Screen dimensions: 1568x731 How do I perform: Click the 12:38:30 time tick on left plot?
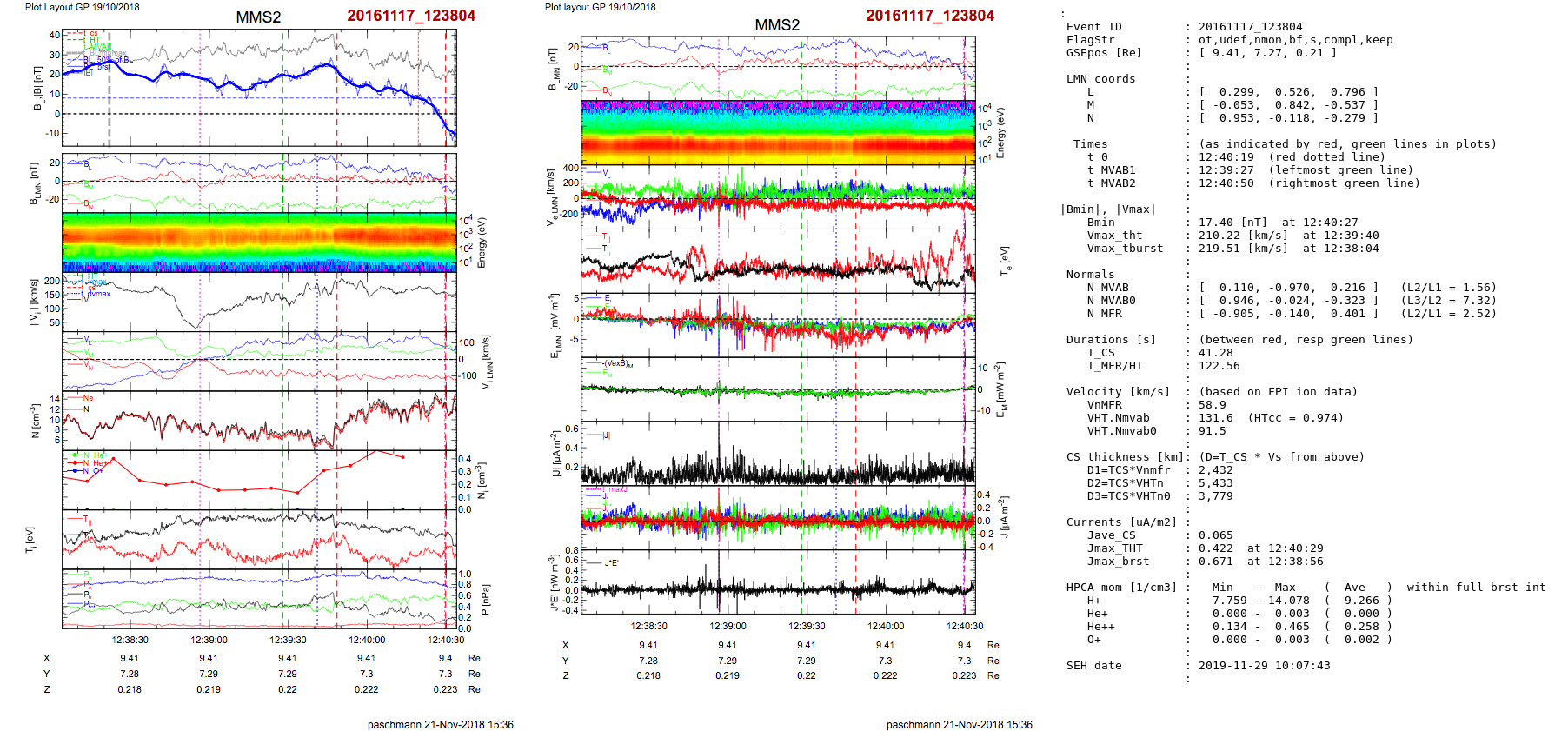pyautogui.click(x=130, y=640)
